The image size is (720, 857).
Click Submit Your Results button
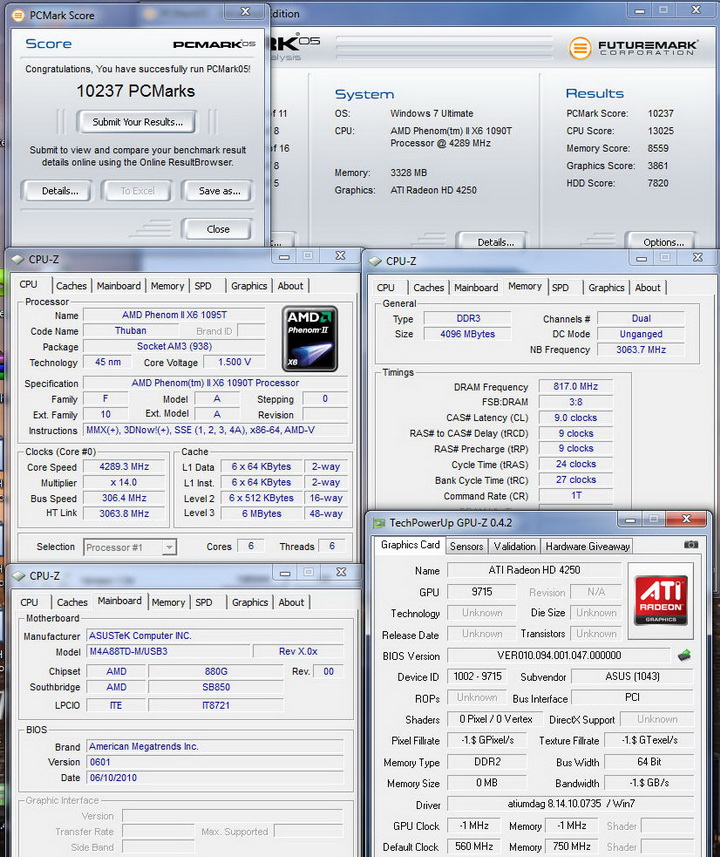138,122
